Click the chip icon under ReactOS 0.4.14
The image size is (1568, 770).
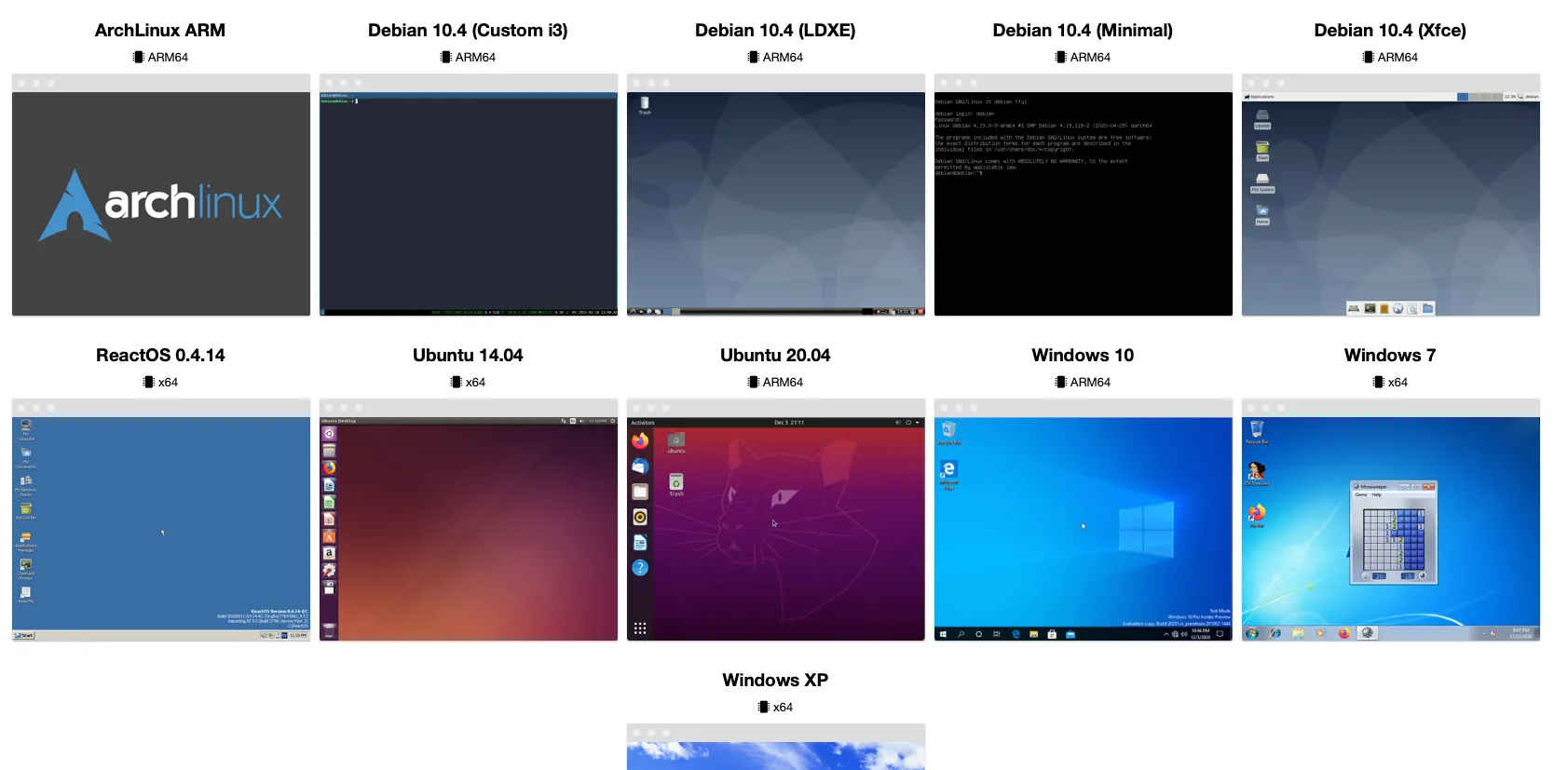pyautogui.click(x=148, y=382)
